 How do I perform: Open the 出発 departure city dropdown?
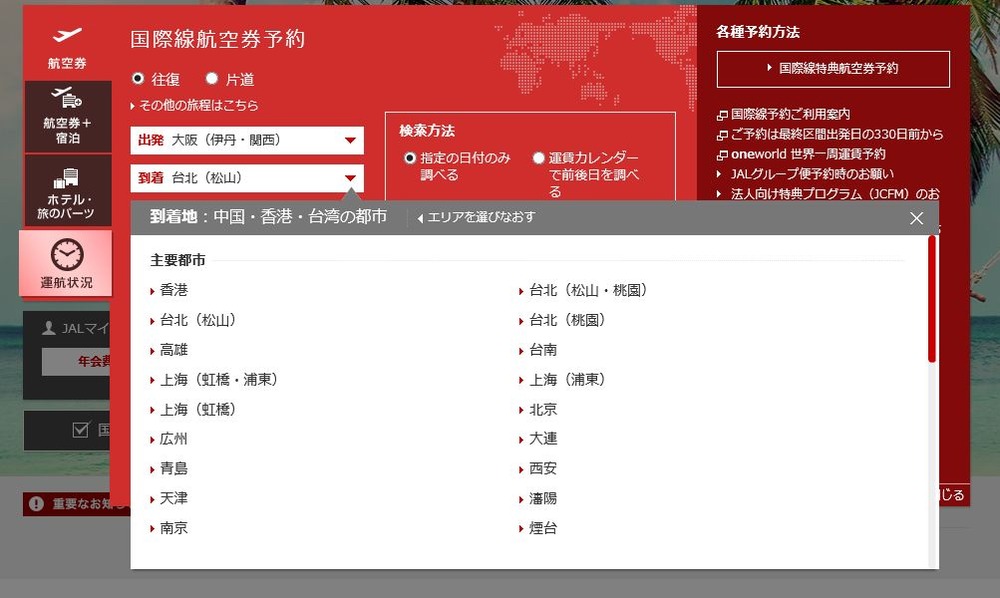pos(247,140)
